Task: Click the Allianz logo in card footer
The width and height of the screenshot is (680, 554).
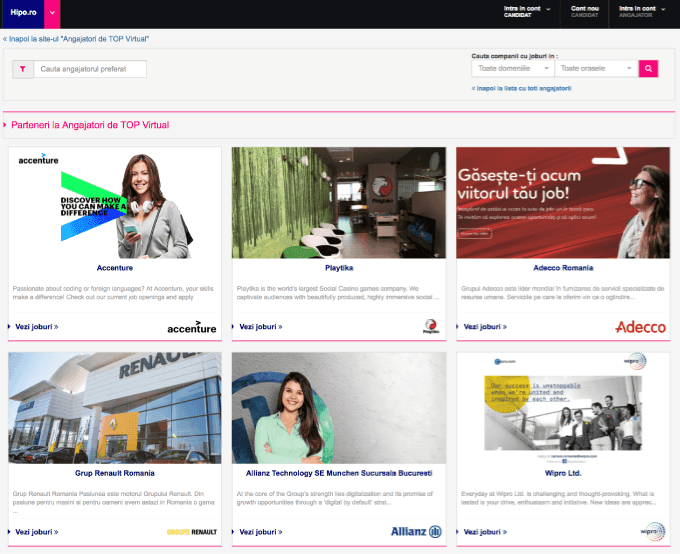Action: (x=416, y=531)
